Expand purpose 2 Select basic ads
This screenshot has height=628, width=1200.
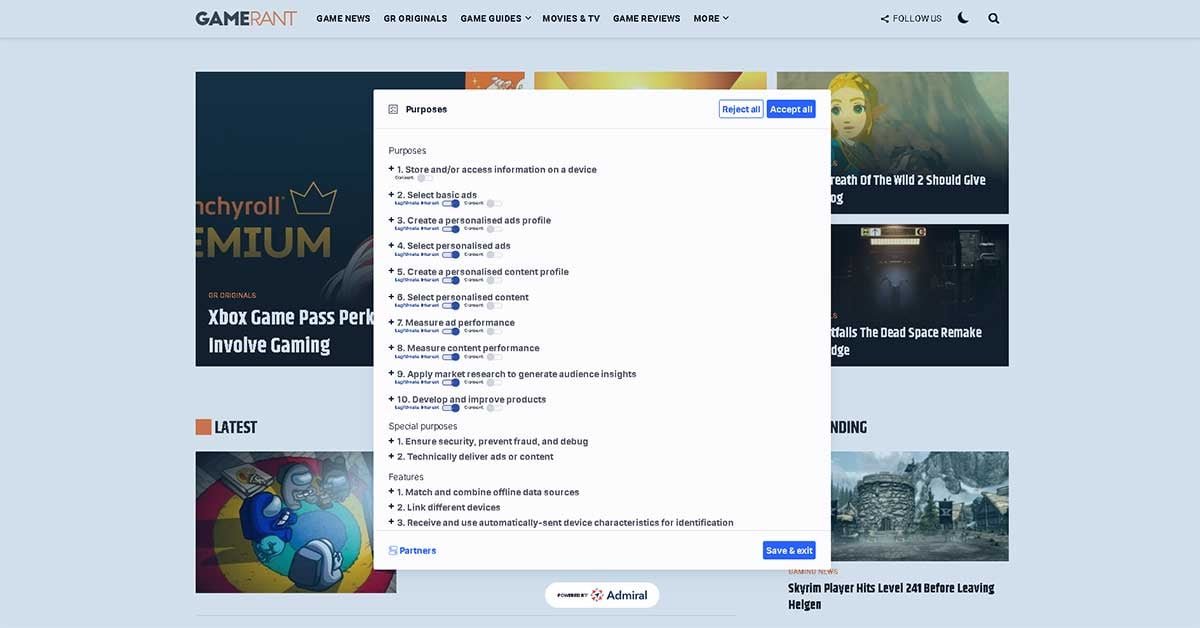coord(392,195)
